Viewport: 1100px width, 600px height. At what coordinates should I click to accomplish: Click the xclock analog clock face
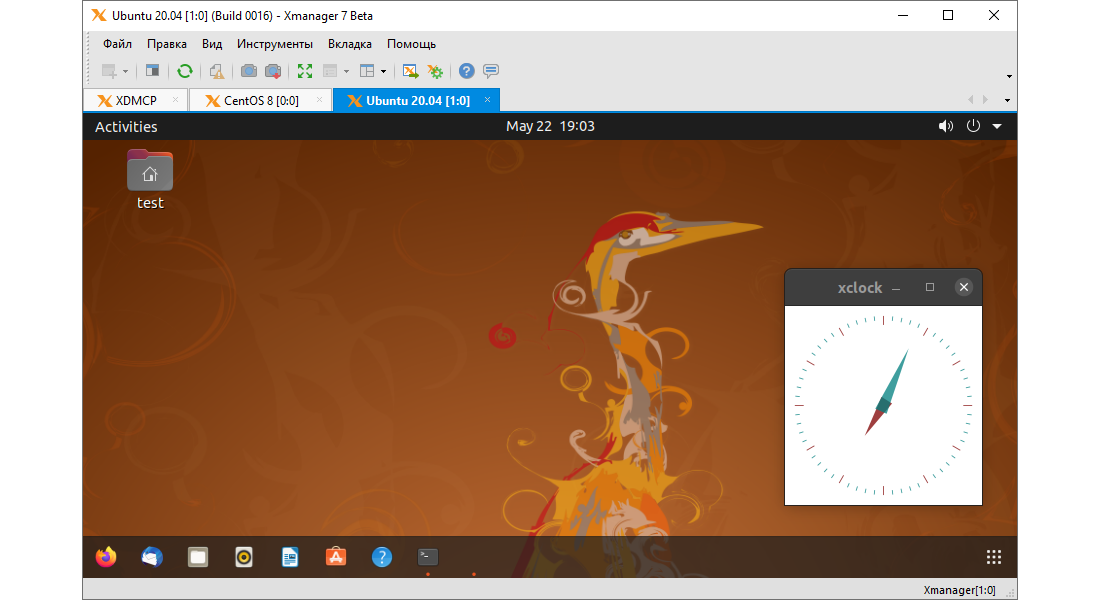click(x=883, y=406)
